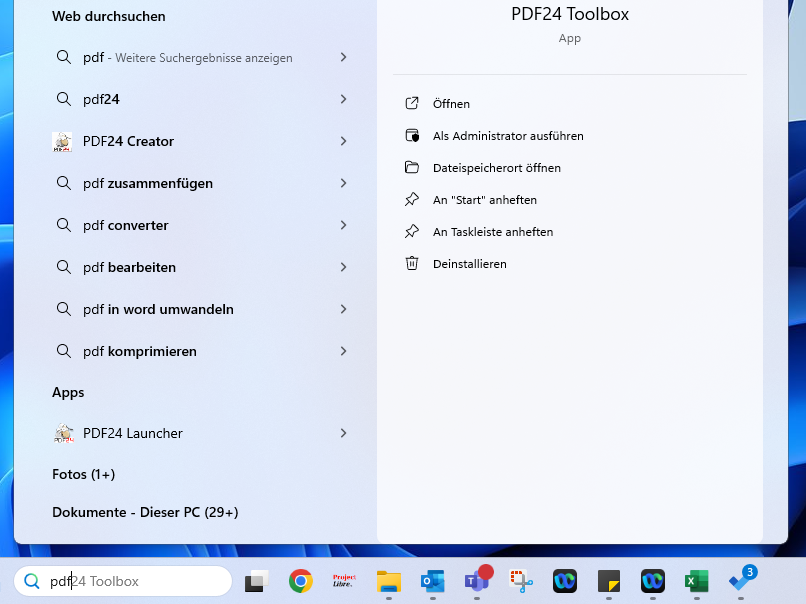This screenshot has height=604, width=806.
Task: Open Outlook from the taskbar
Action: (x=432, y=581)
